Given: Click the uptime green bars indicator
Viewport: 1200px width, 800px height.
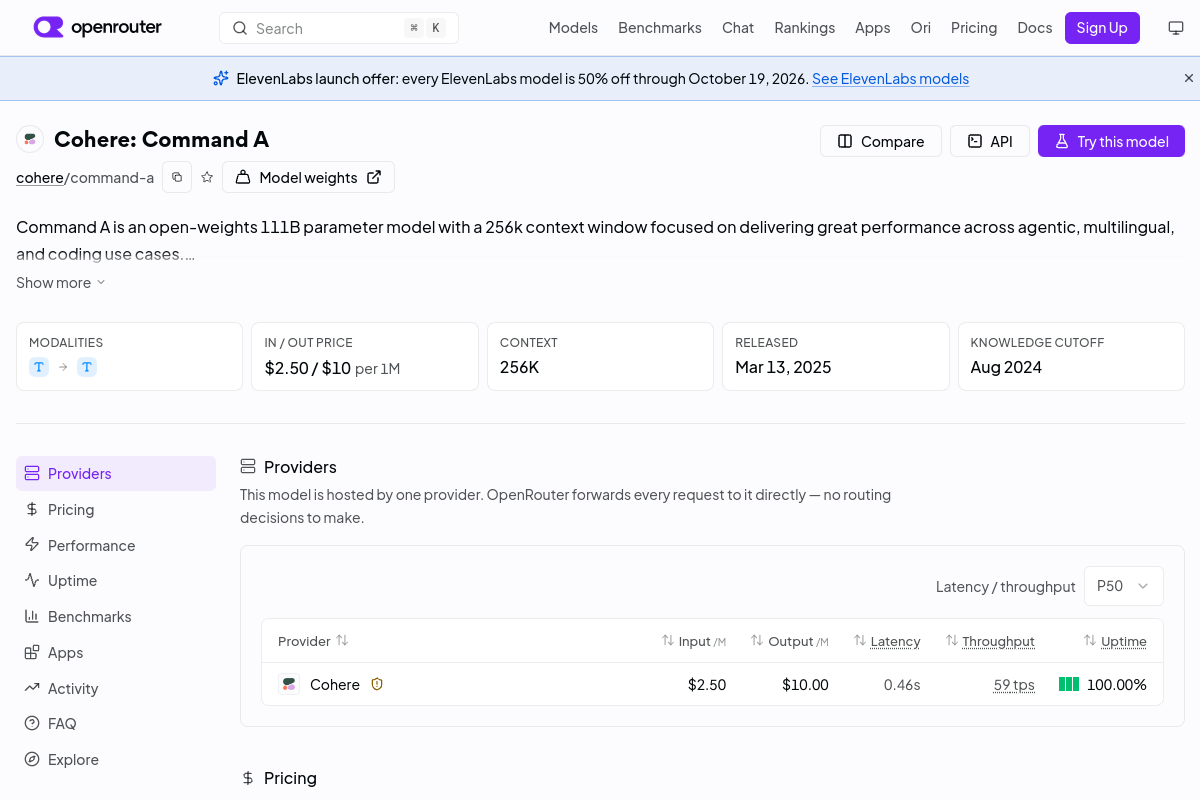Looking at the screenshot, I should pos(1069,684).
